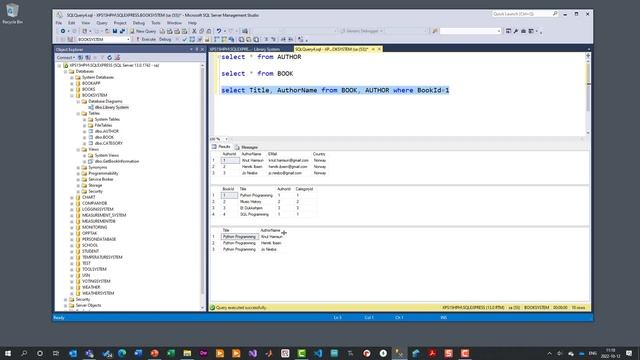Collapse the Databases tree node

click(65, 71)
